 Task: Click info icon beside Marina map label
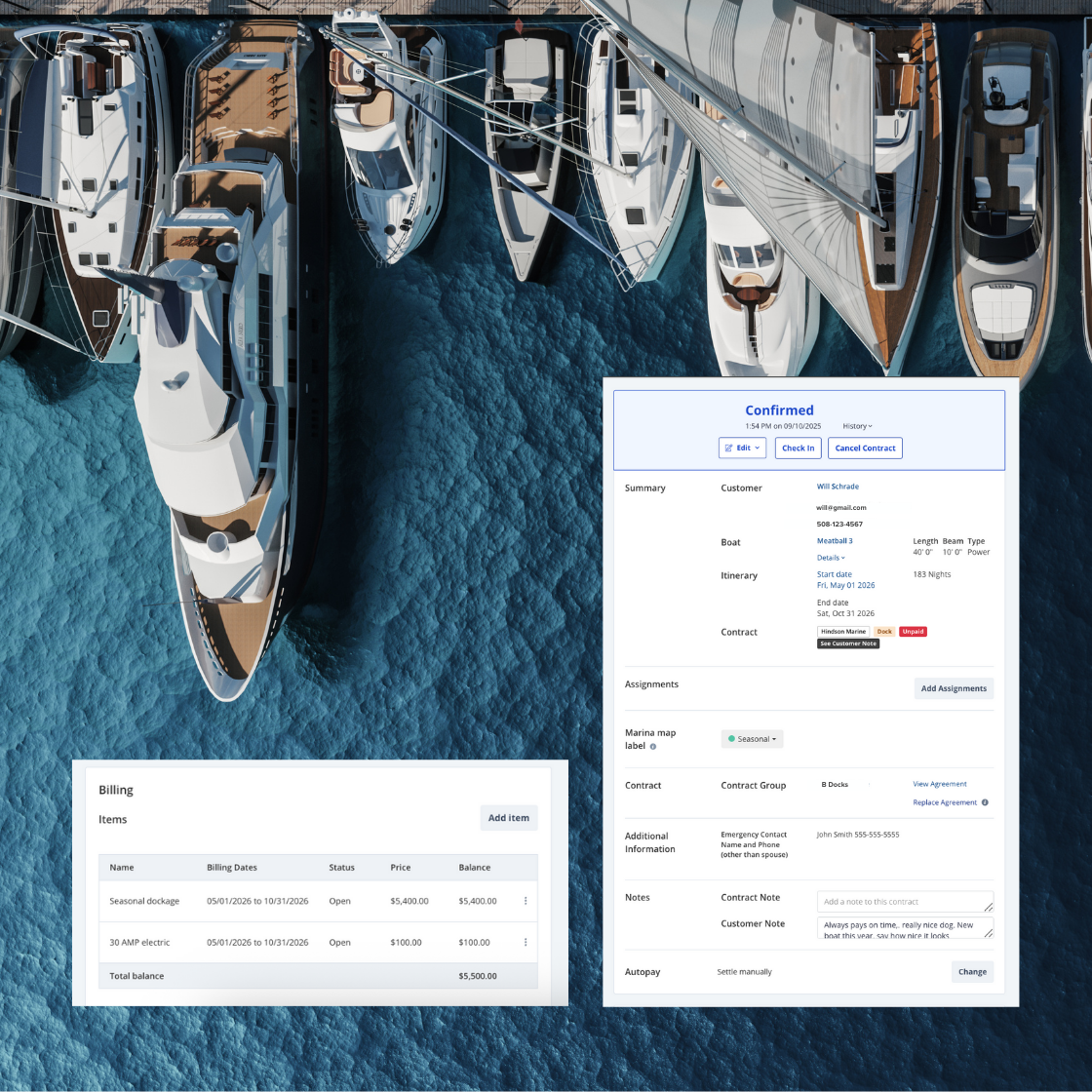click(653, 747)
